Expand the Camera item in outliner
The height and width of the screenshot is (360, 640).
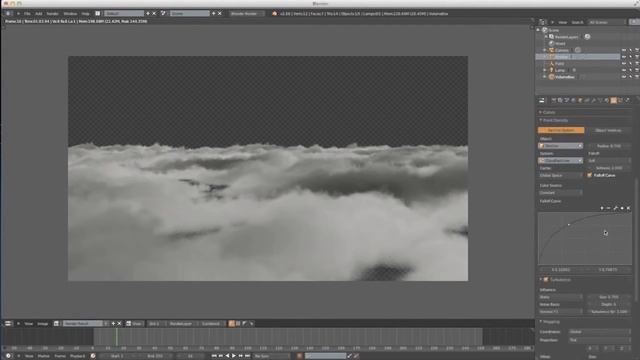tap(544, 50)
